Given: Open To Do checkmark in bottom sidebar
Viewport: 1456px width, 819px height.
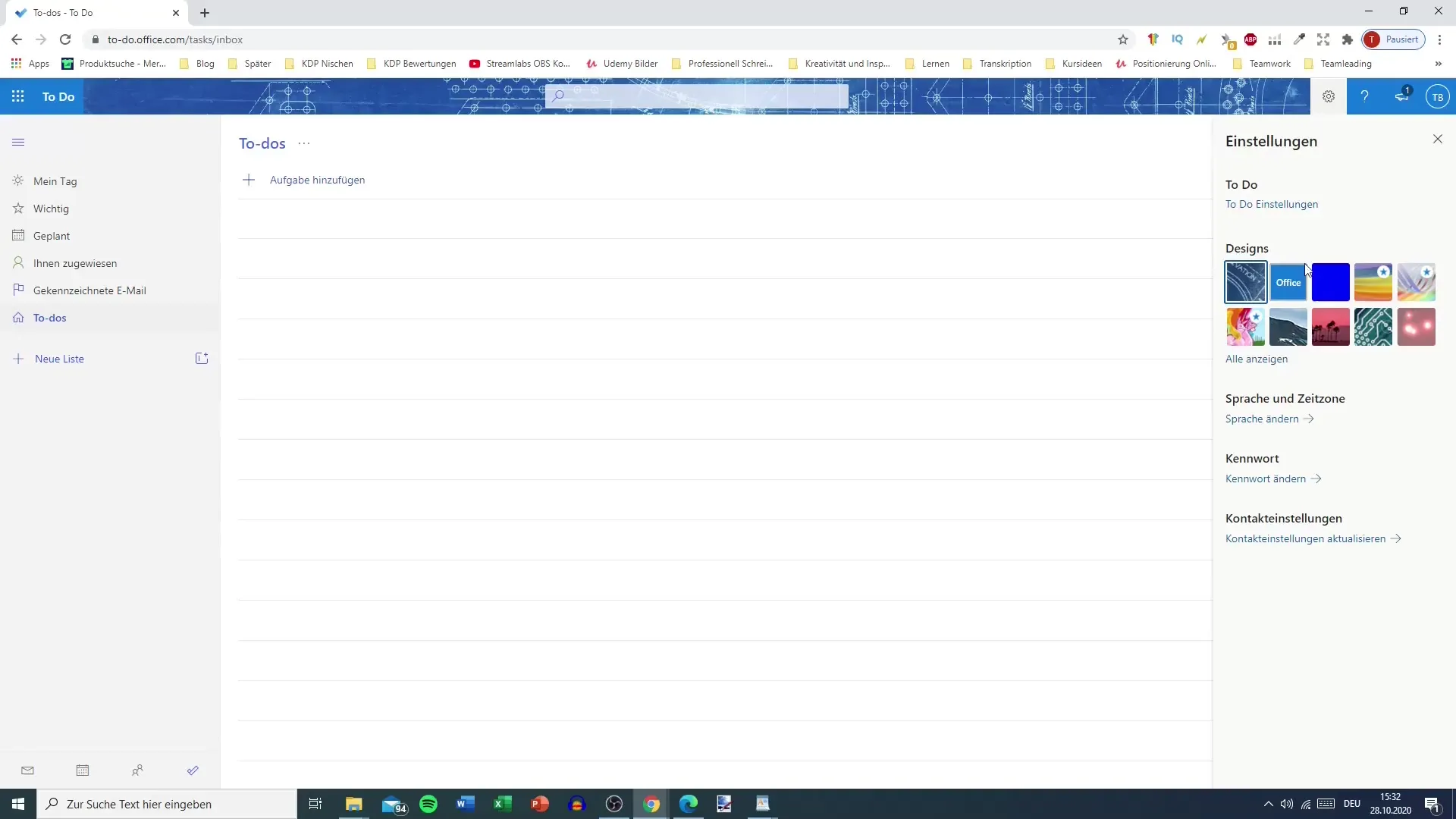Looking at the screenshot, I should [193, 770].
